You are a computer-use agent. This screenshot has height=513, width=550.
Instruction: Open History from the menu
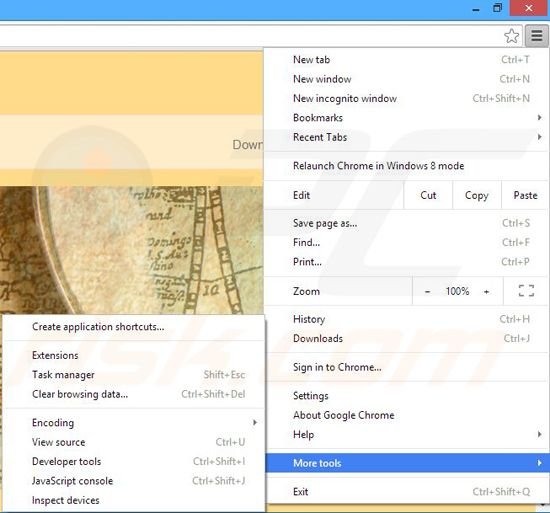pyautogui.click(x=406, y=319)
